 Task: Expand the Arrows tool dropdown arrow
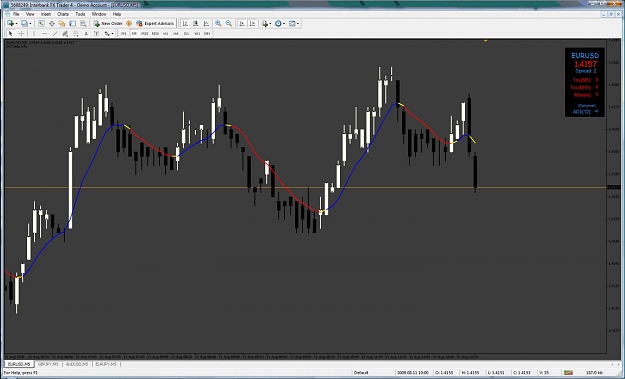pos(113,33)
